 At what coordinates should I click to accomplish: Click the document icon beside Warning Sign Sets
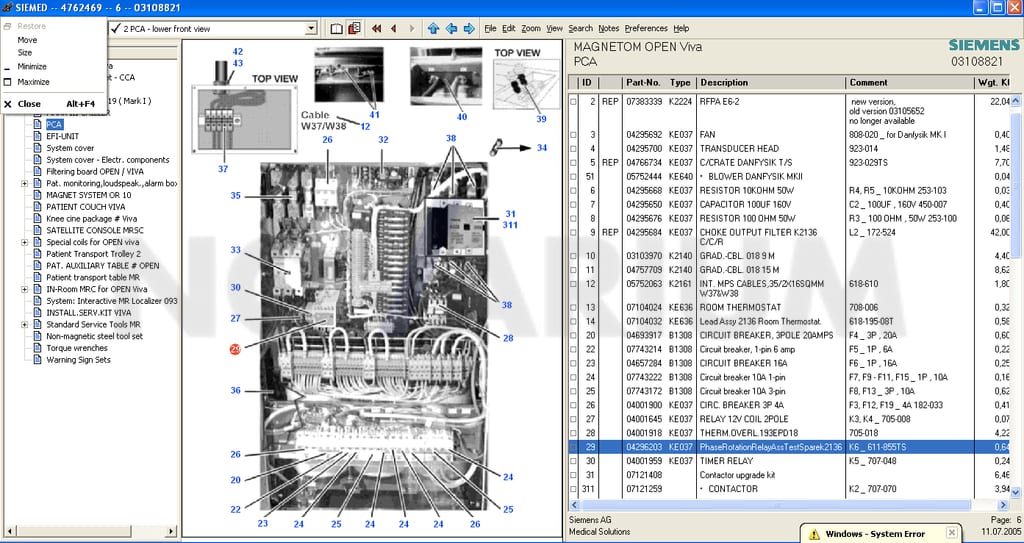tap(38, 359)
